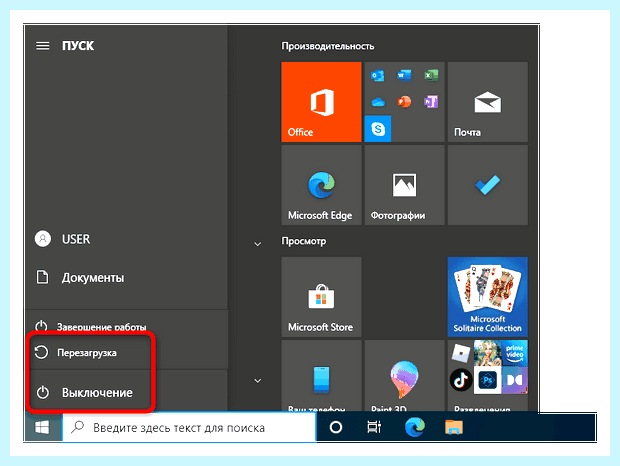Click the Просмотр group heading
Viewport: 620px width, 466px height.
click(x=304, y=241)
